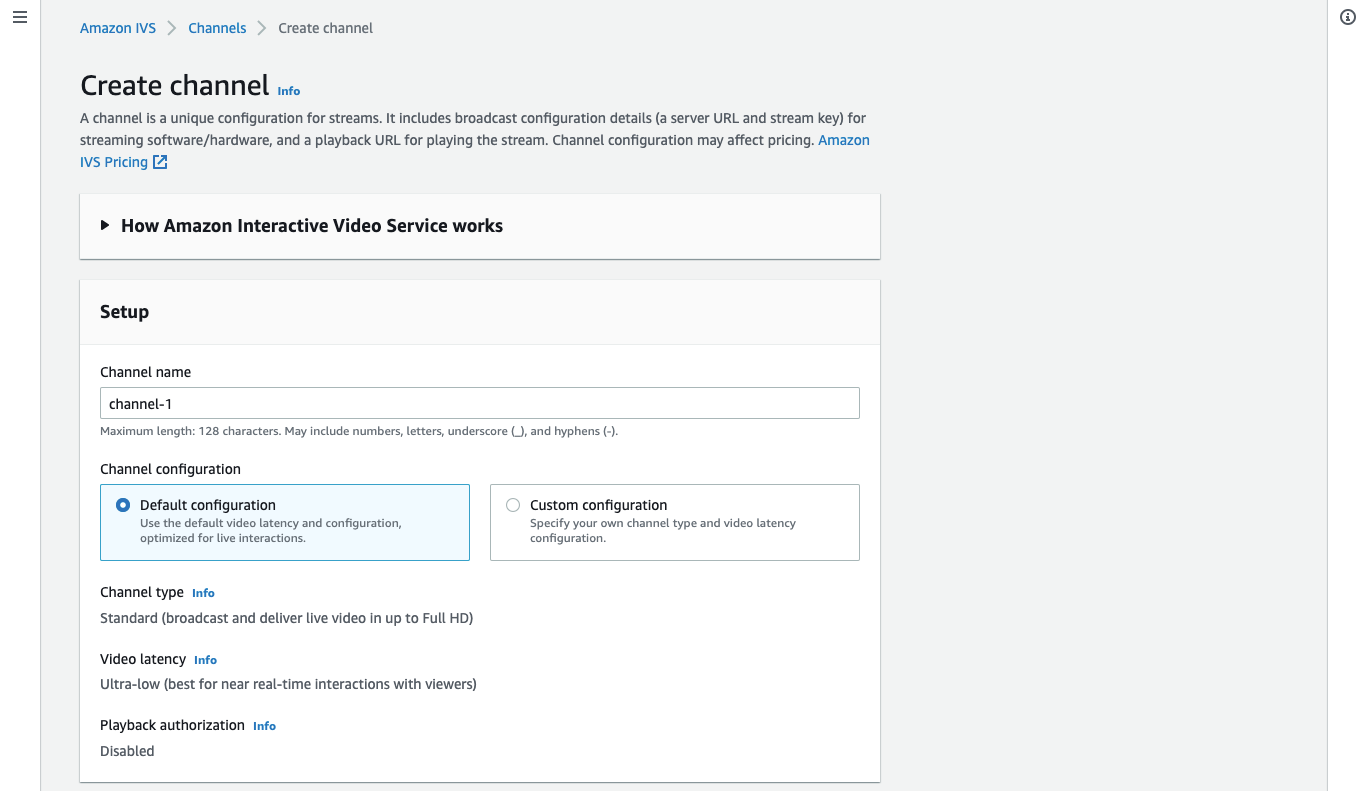Open Info link for Channel type
Image resolution: width=1368 pixels, height=791 pixels.
[x=203, y=593]
